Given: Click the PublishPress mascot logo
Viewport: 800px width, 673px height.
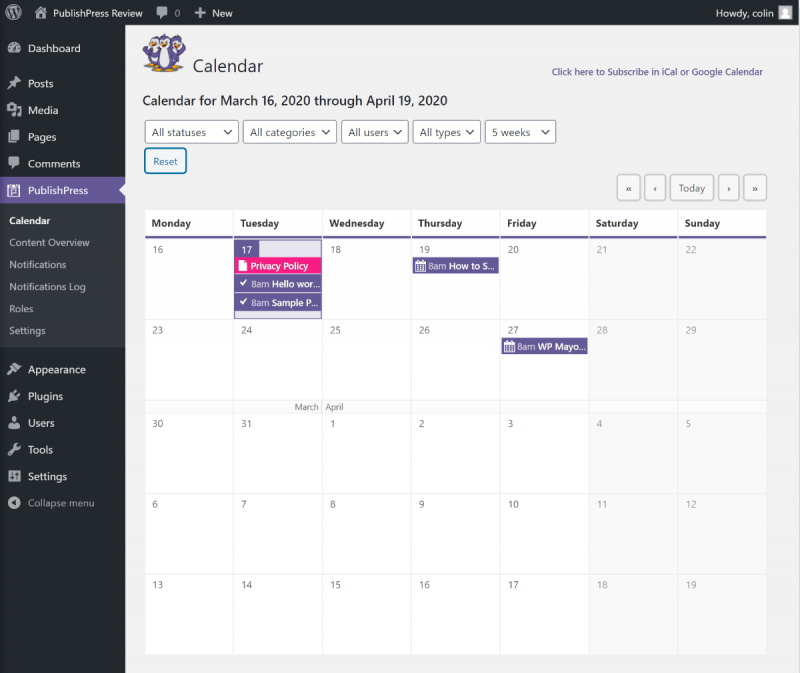Looking at the screenshot, I should point(163,54).
